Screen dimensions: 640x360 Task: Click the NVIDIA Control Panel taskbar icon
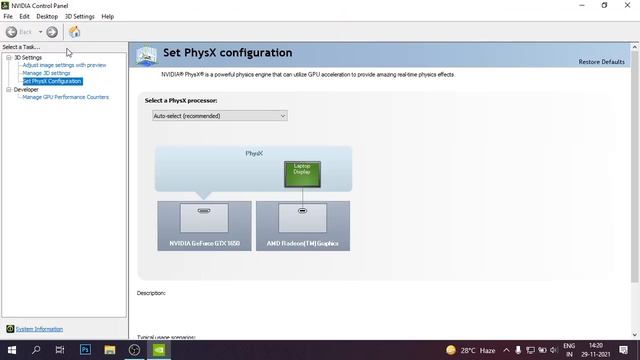click(159, 350)
